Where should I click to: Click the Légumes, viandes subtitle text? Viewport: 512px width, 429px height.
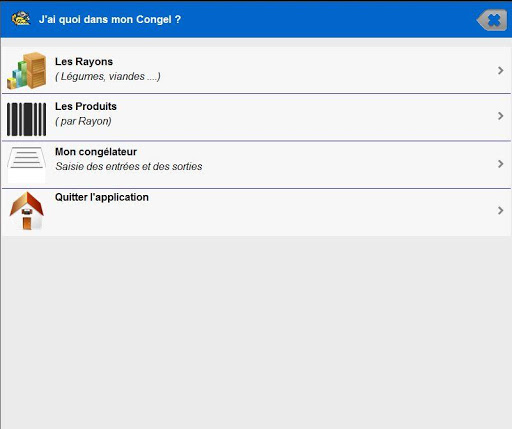pos(108,76)
